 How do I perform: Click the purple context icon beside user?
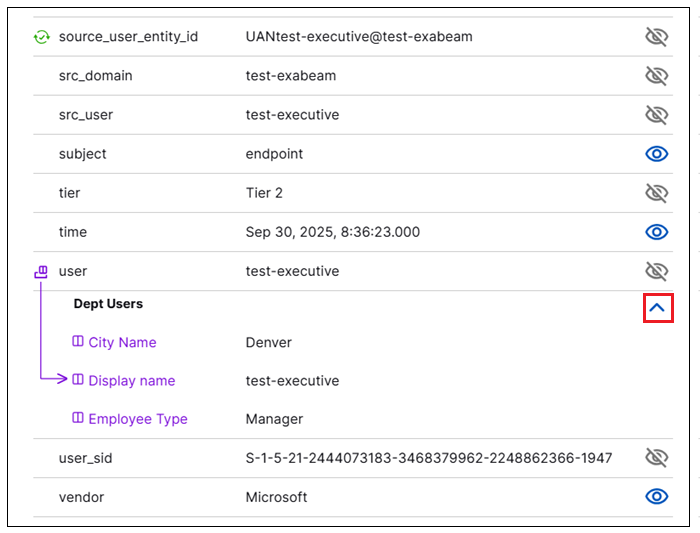(x=41, y=271)
